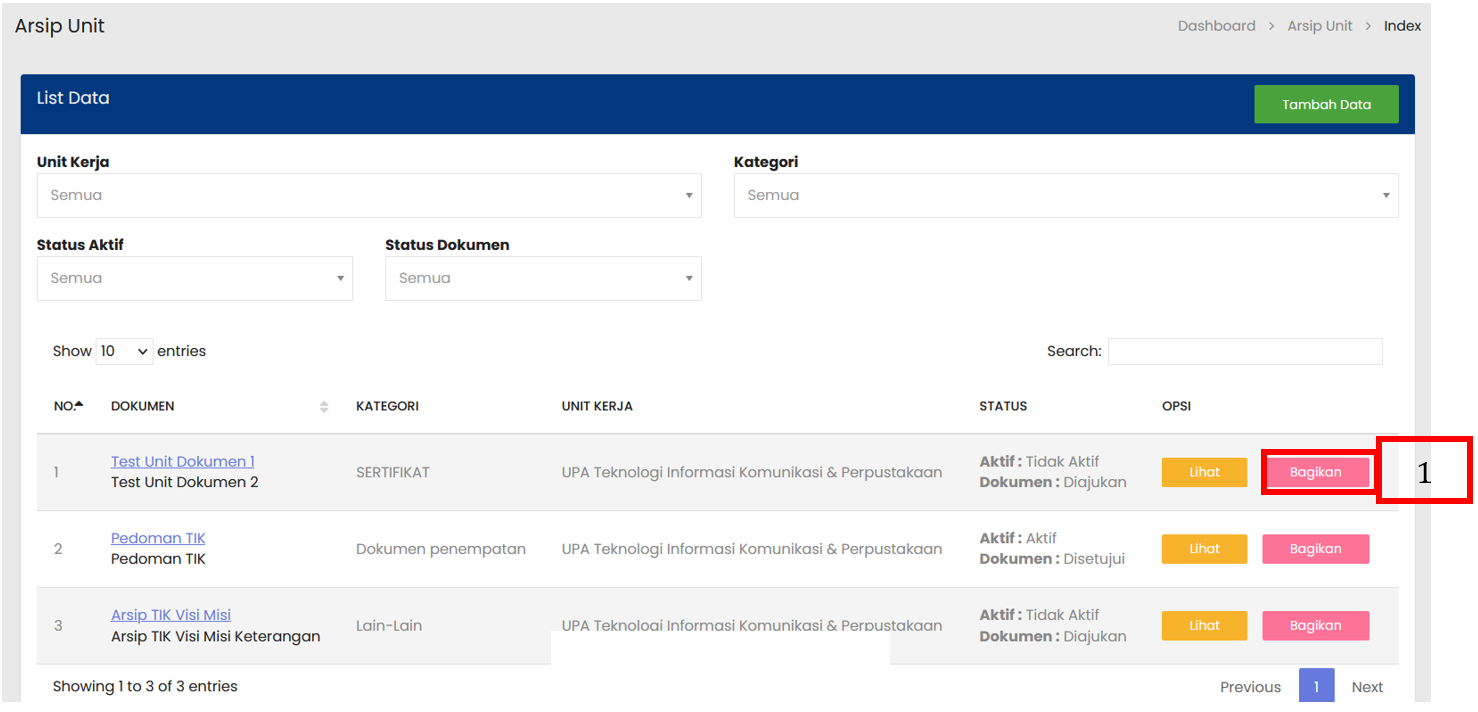Open the Test Unit Dokumen 1 link
Screen dimensions: 1478x712
[x=183, y=461]
